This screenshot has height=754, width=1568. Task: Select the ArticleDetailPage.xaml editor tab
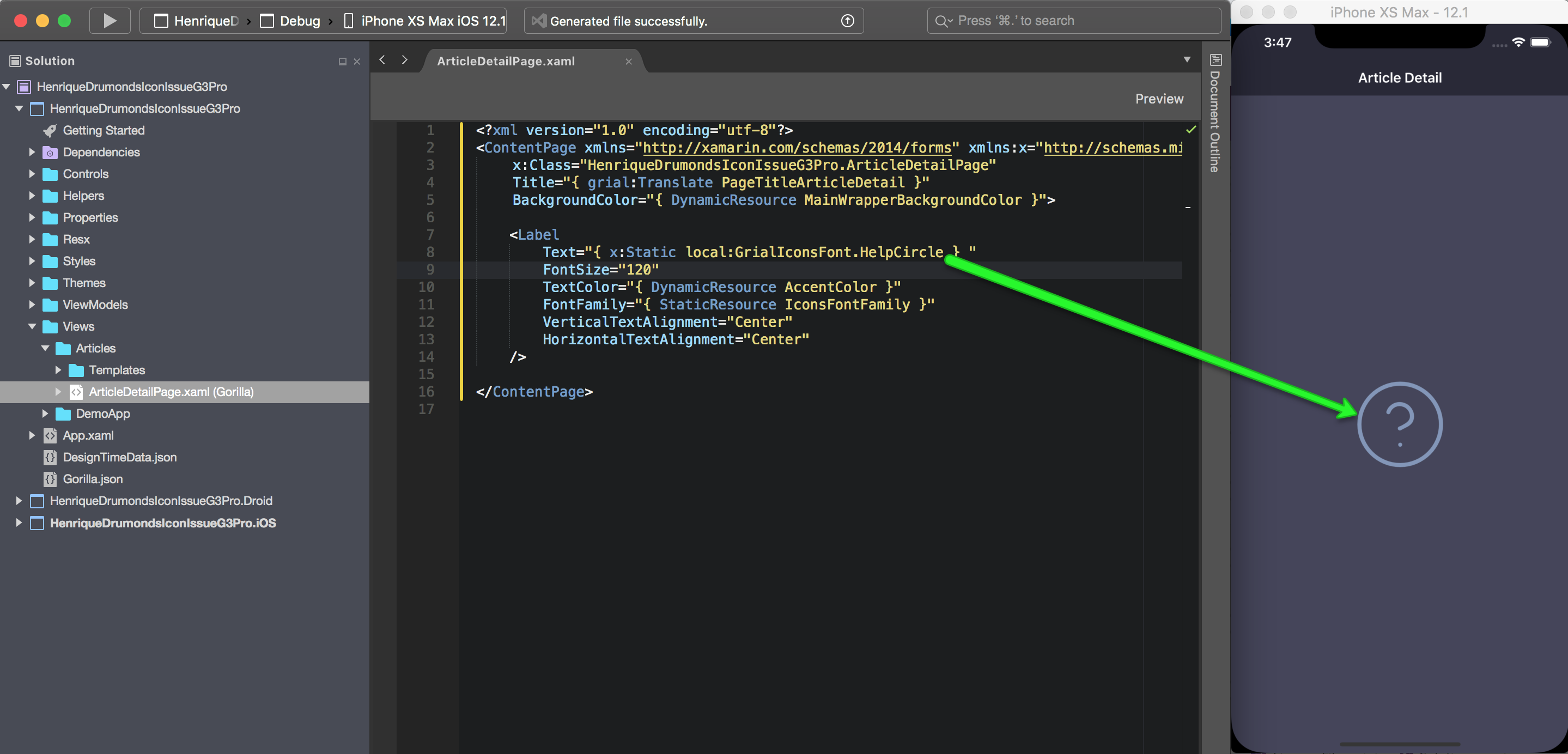click(x=505, y=61)
